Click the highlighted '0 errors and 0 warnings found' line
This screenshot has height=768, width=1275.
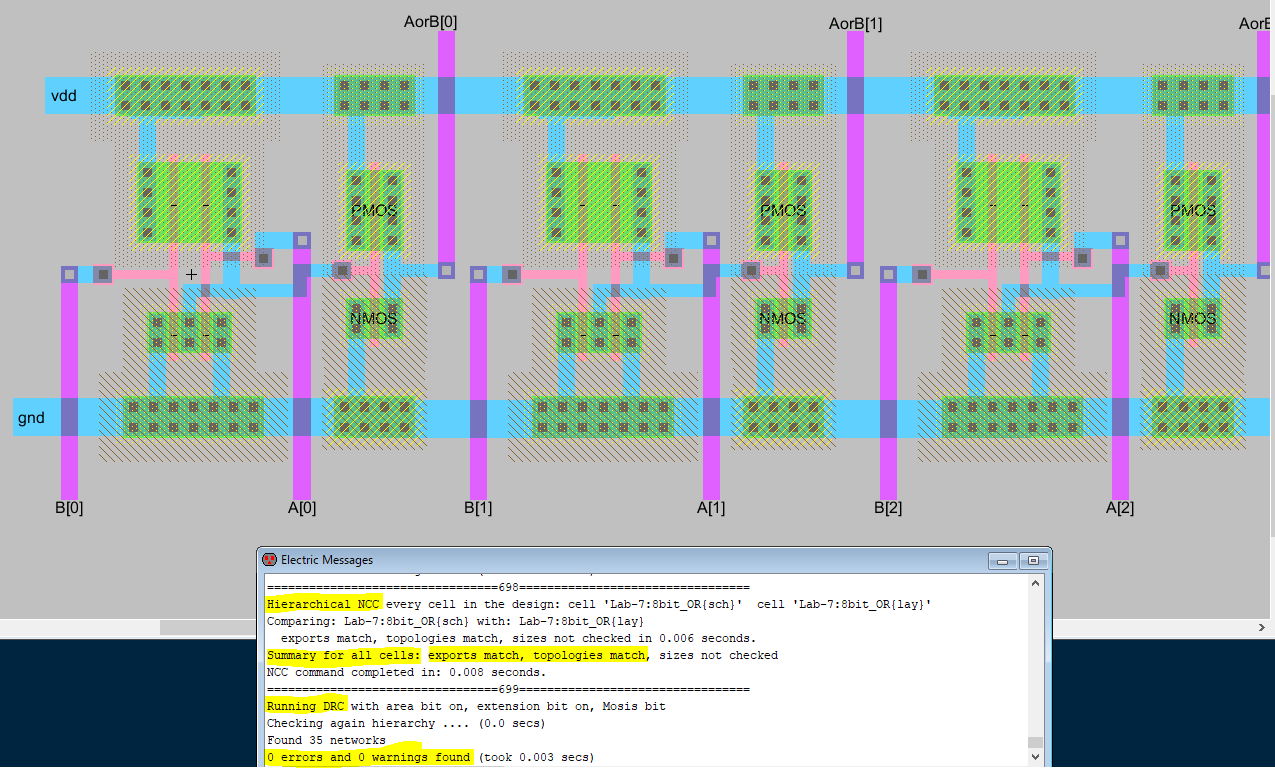click(368, 757)
